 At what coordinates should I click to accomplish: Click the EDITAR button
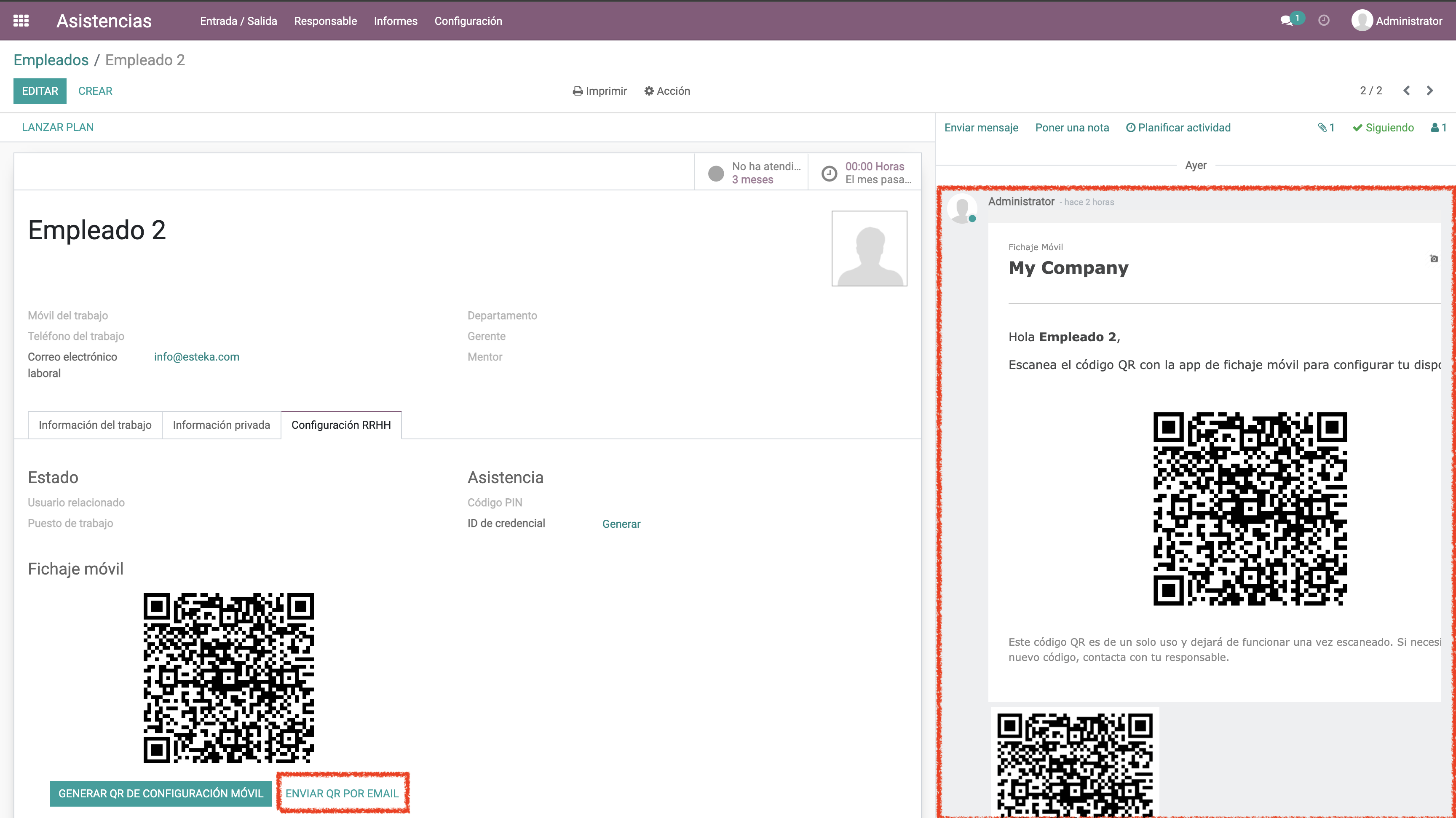click(x=40, y=91)
